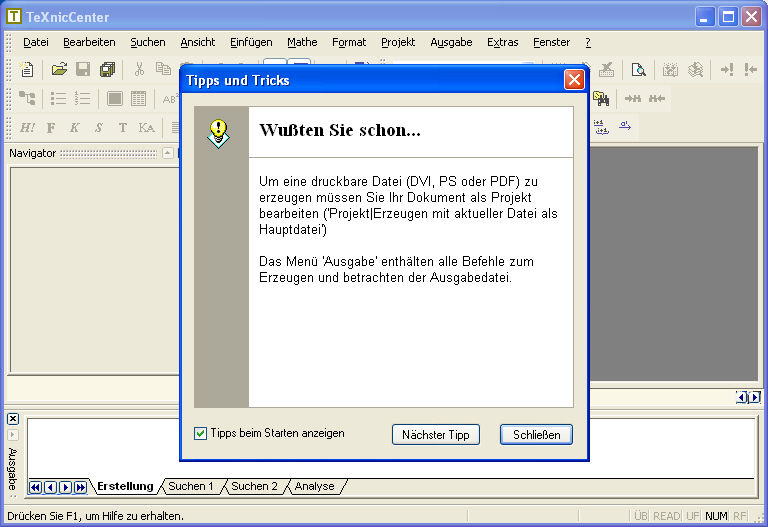Click the editor tab scroll right arrow

pos(755,397)
